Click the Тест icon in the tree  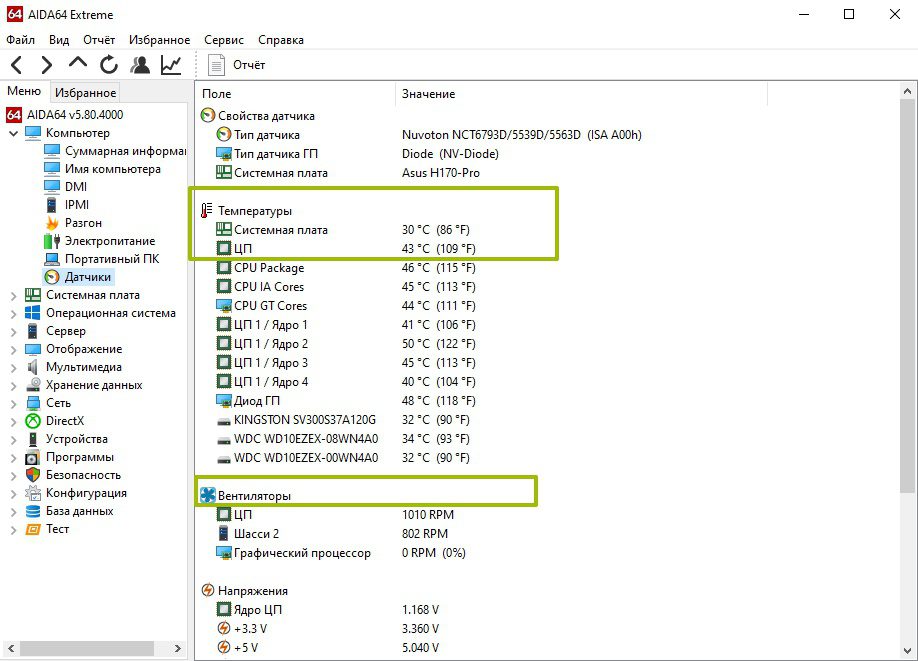33,529
